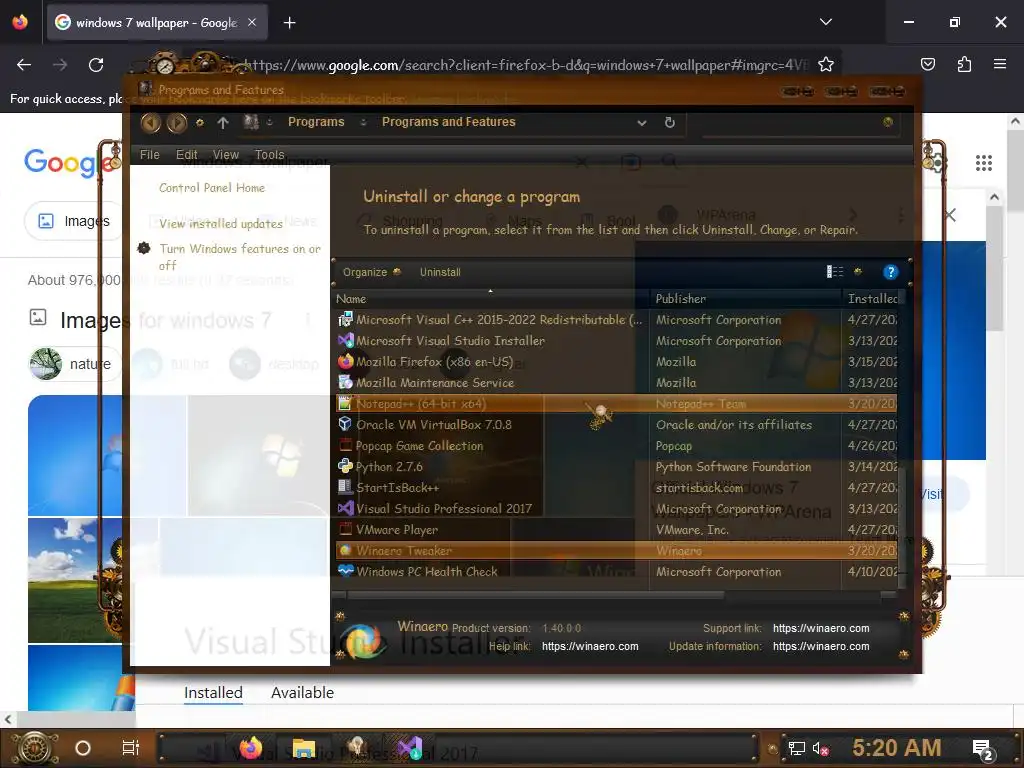The image size is (1024, 768).
Task: Select Popcap Game Collection row
Action: [x=616, y=446]
